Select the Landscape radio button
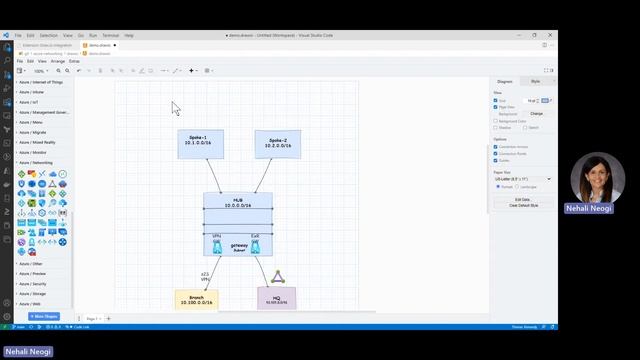The height and width of the screenshot is (360, 640). (x=517, y=187)
